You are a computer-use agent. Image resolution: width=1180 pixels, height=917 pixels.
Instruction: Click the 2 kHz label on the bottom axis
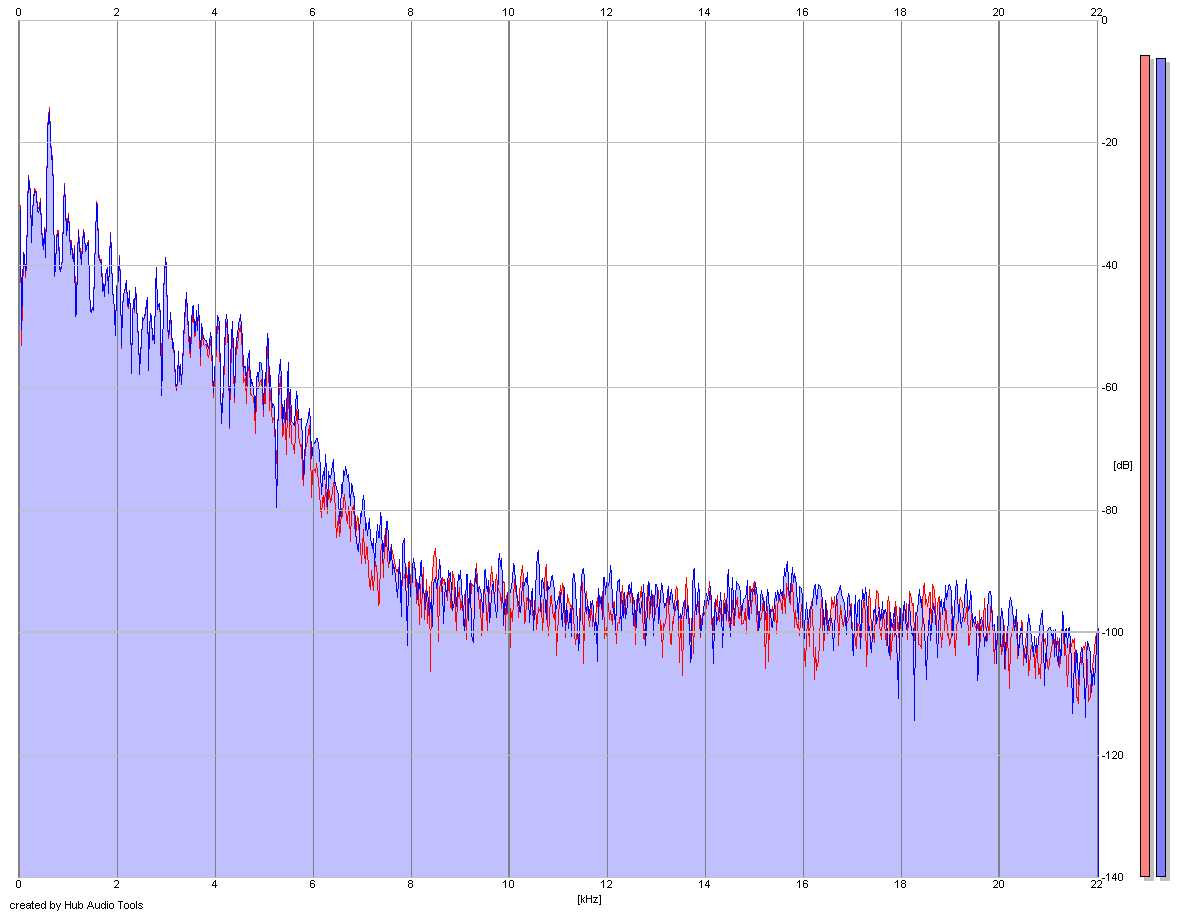[117, 884]
